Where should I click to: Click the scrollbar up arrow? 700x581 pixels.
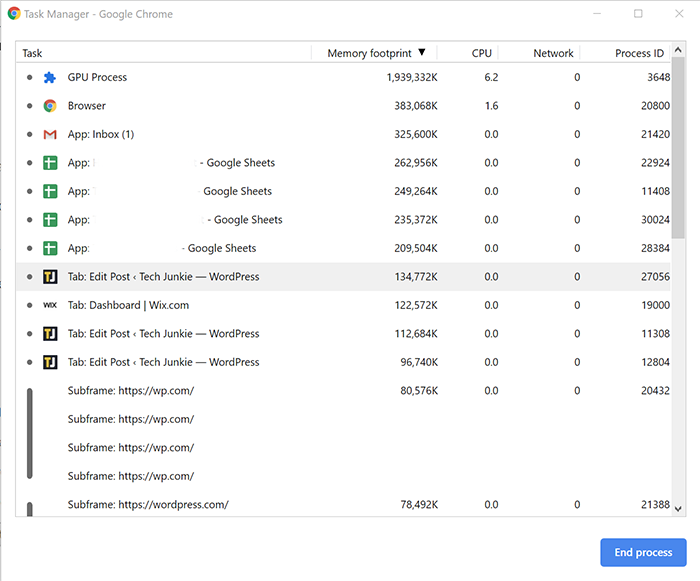pos(678,50)
